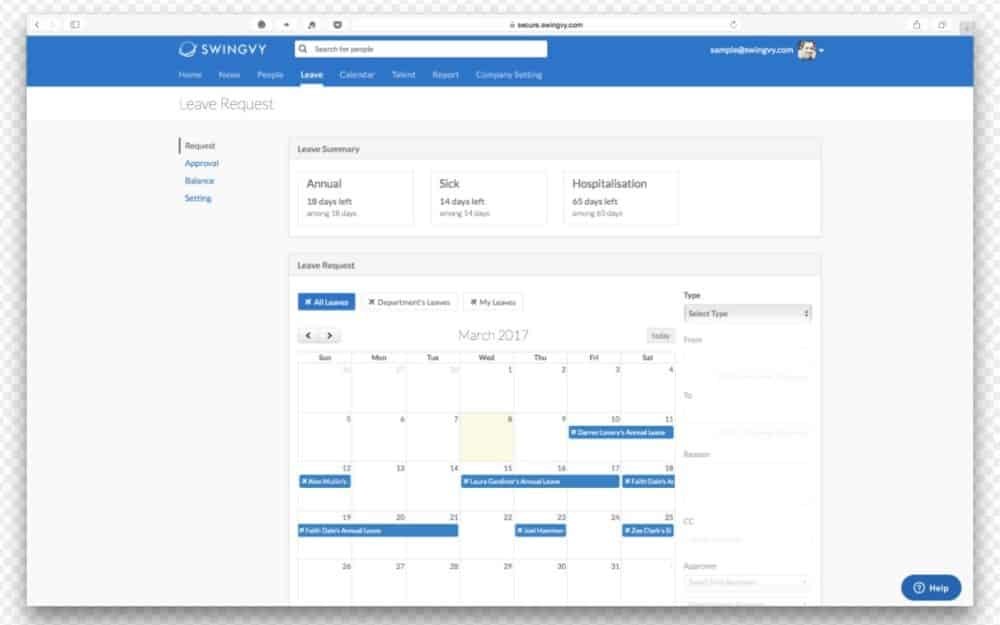
Task: Toggle the Department's Leaves filter
Action: point(409,302)
